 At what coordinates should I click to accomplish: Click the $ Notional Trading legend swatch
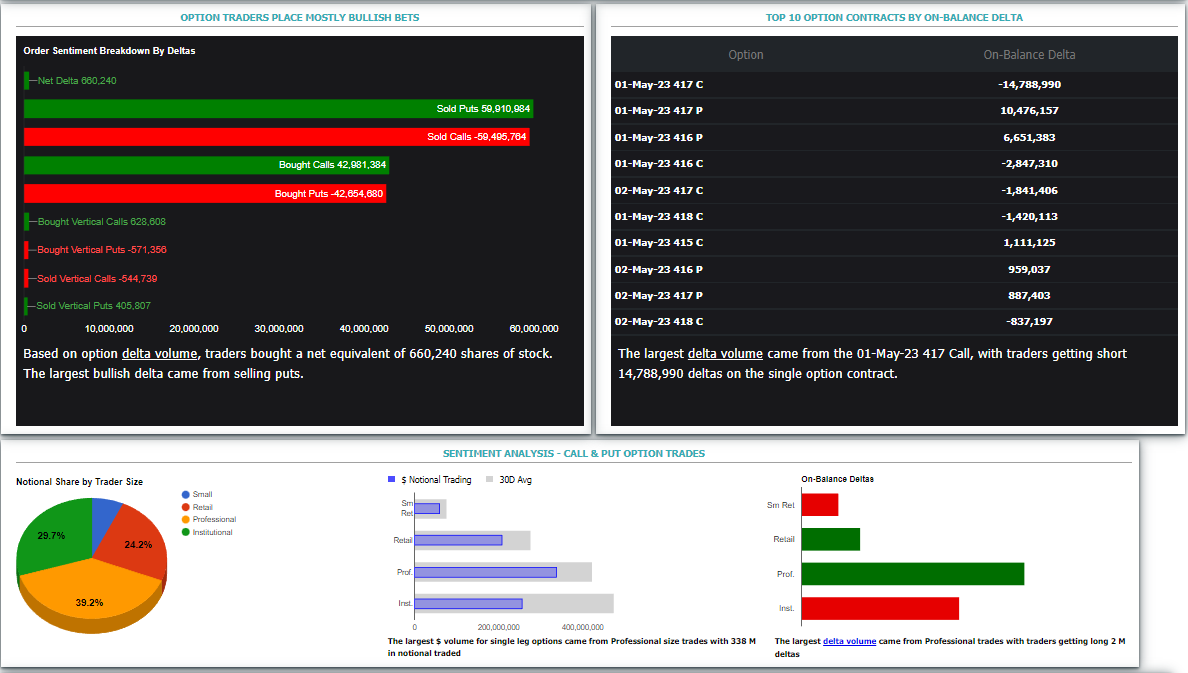(392, 479)
